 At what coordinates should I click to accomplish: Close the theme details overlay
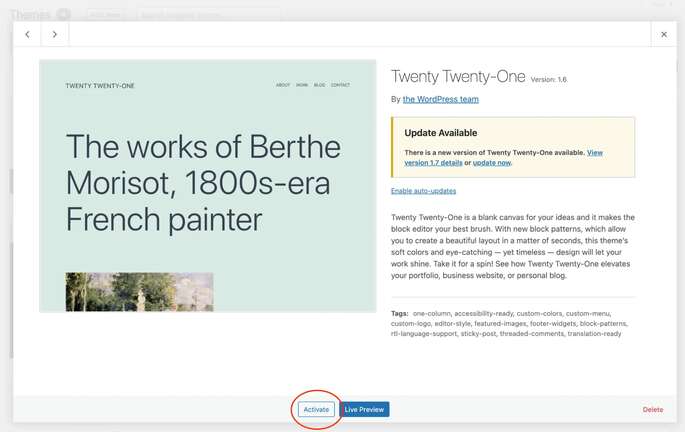[664, 34]
